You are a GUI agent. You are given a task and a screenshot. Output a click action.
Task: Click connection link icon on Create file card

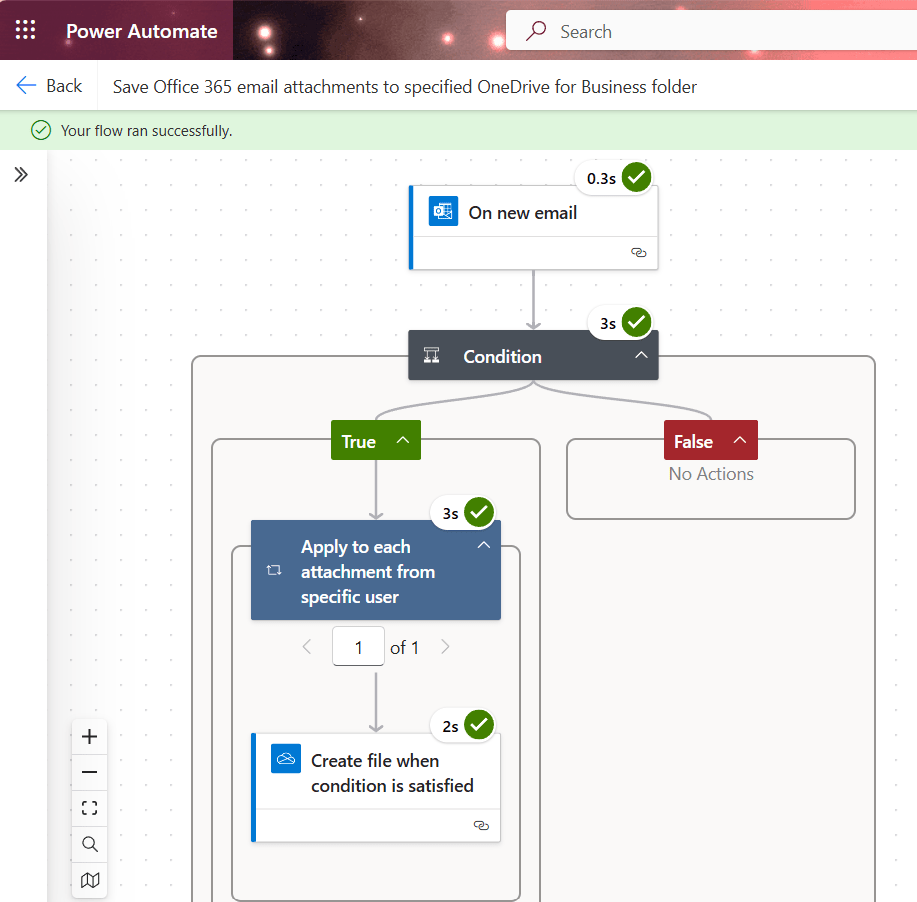pos(480,825)
